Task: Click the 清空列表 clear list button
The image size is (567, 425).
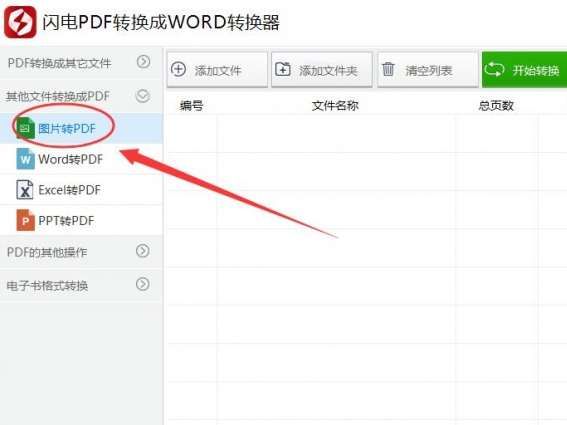Action: pyautogui.click(x=428, y=69)
